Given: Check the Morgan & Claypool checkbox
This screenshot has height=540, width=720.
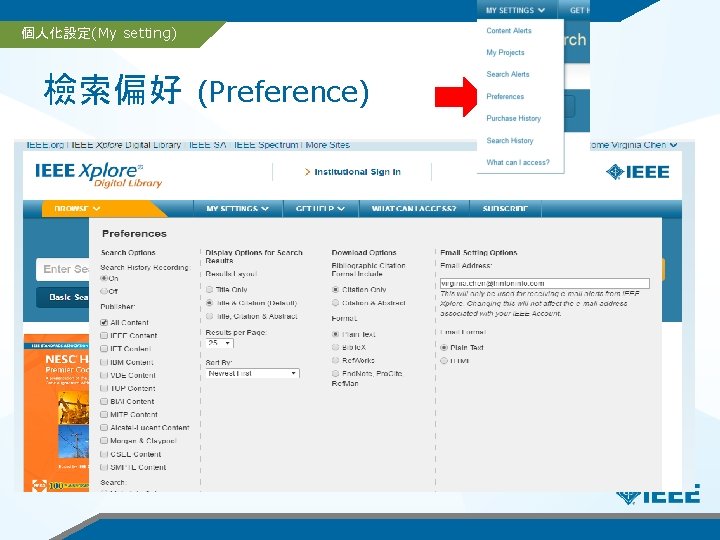Looking at the screenshot, I should (x=104, y=441).
